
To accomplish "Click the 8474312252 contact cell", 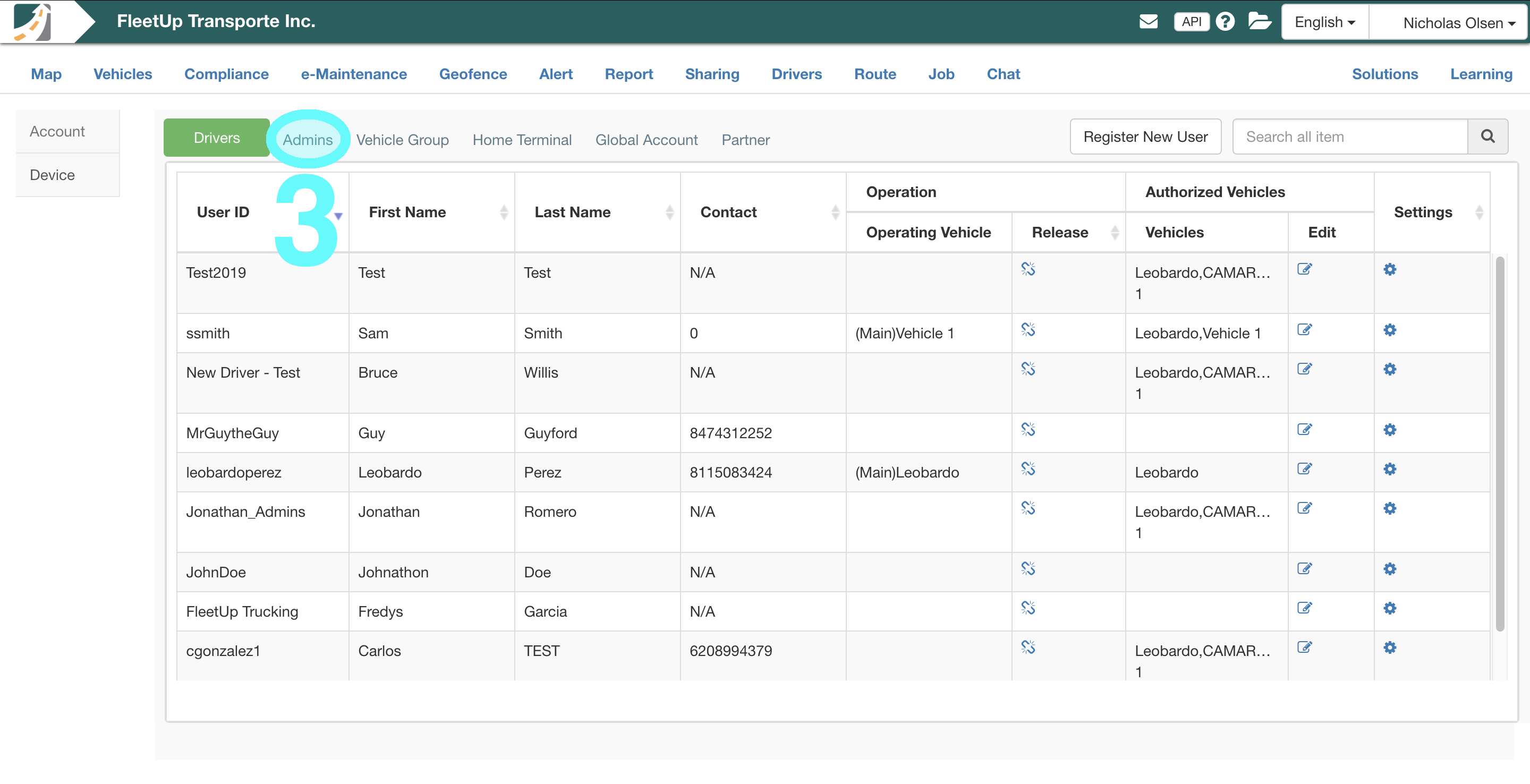I will 763,433.
